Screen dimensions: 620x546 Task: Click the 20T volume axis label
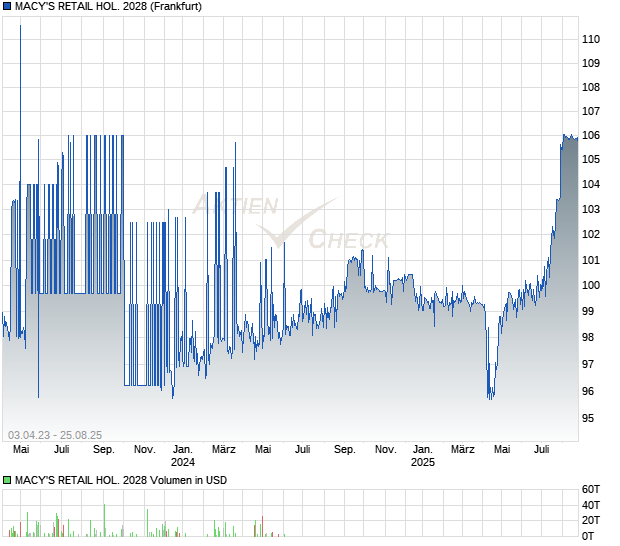tap(591, 521)
